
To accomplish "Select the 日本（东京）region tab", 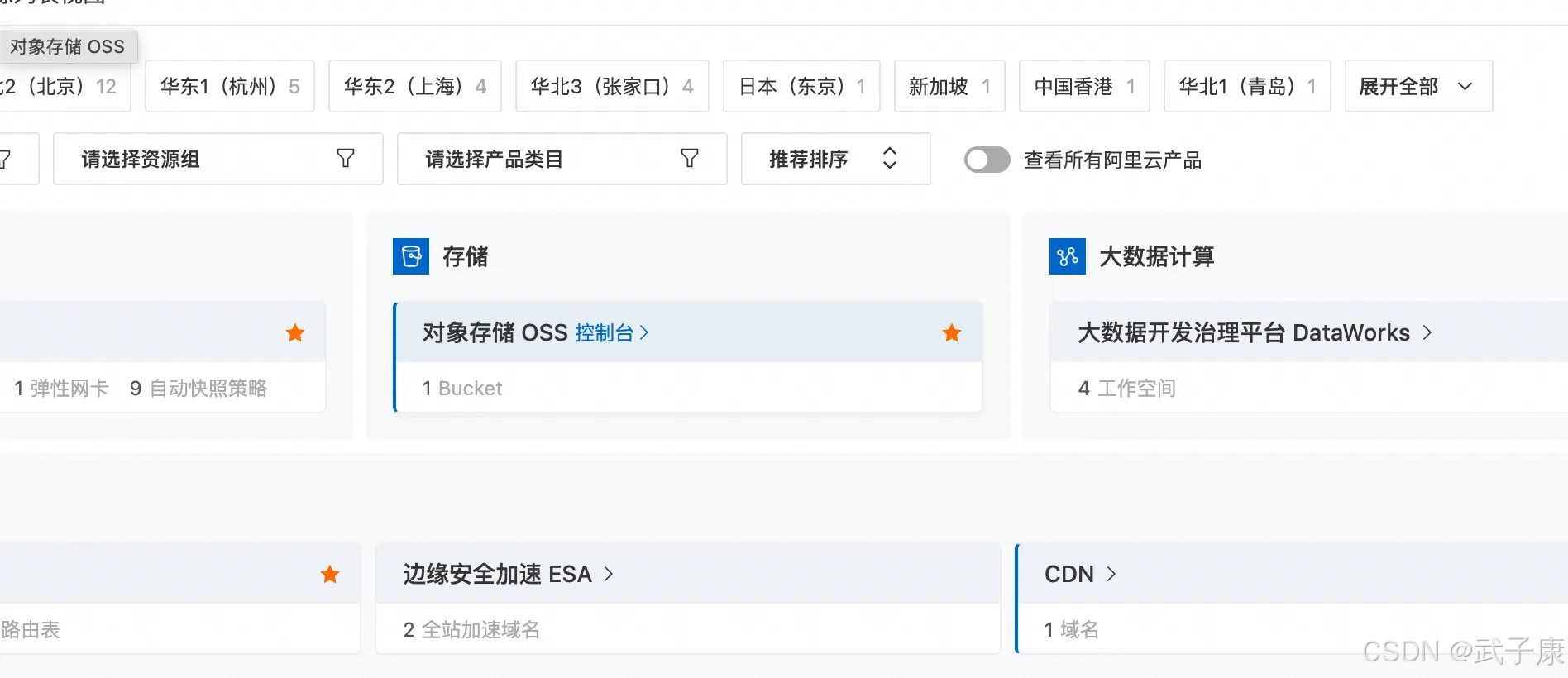I will (801, 86).
